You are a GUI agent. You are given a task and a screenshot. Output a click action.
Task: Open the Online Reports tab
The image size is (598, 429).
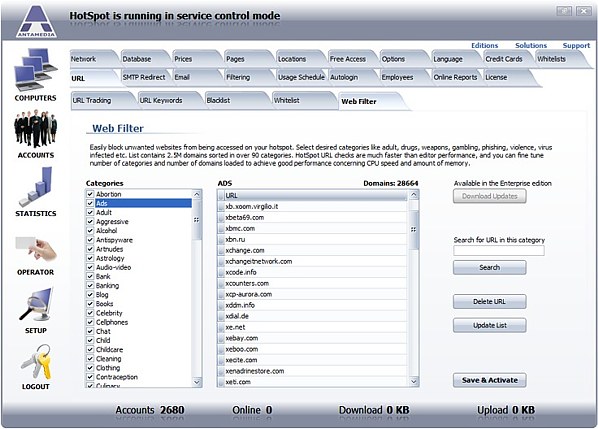click(x=455, y=77)
